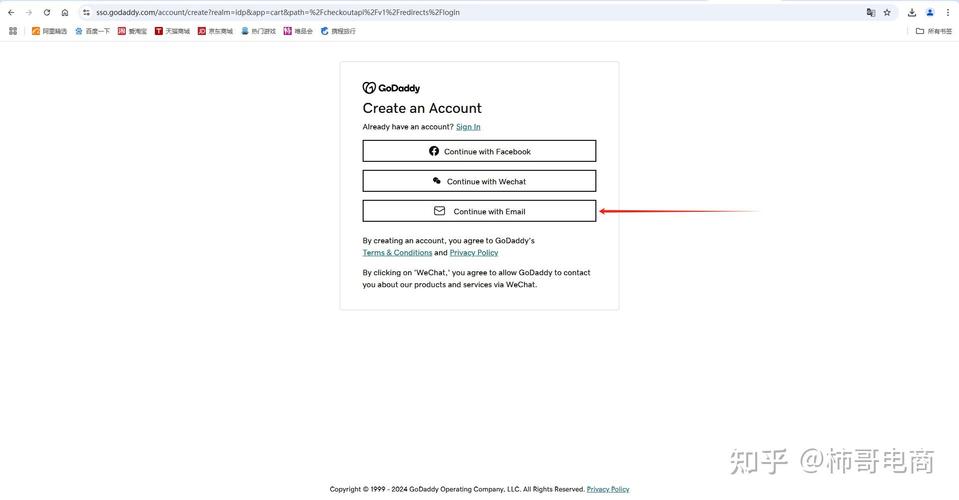Viewport: 959px width, 500px height.
Task: Bookmark this page with the star icon
Action: [887, 12]
